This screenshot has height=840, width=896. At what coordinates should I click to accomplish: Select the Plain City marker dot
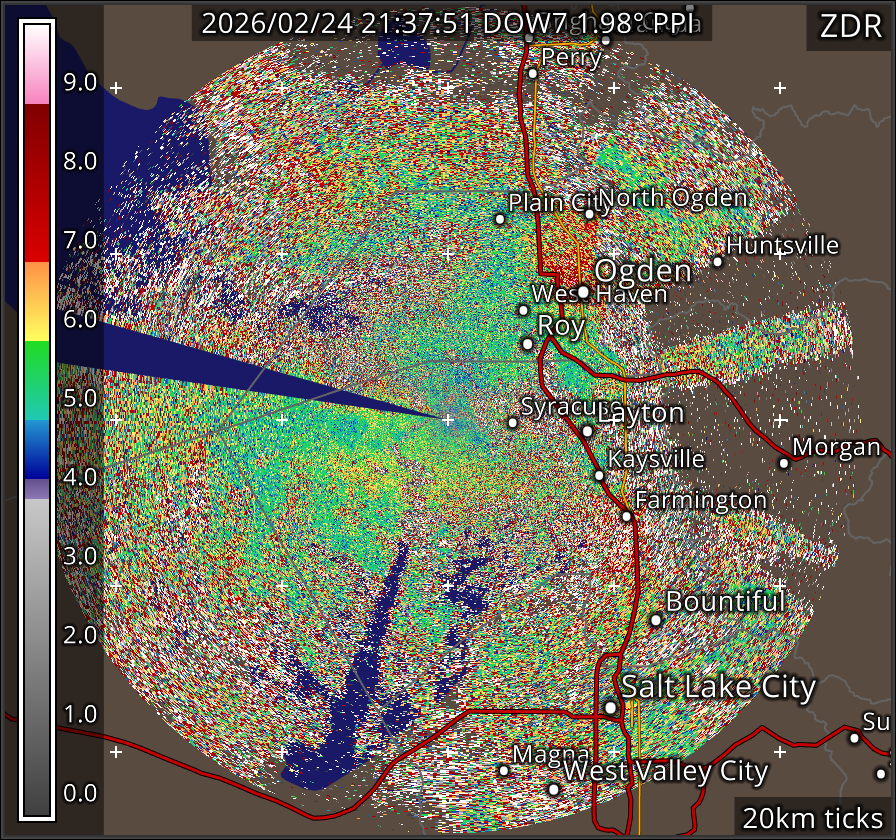tap(500, 219)
